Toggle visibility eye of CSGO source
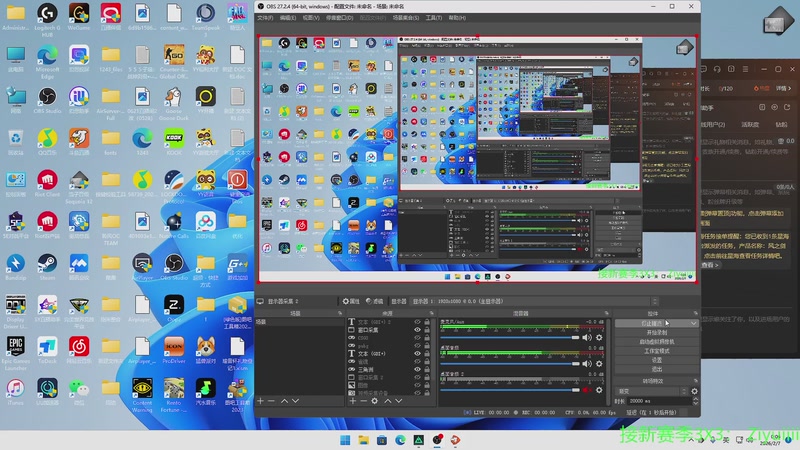800x450 pixels. 417,338
